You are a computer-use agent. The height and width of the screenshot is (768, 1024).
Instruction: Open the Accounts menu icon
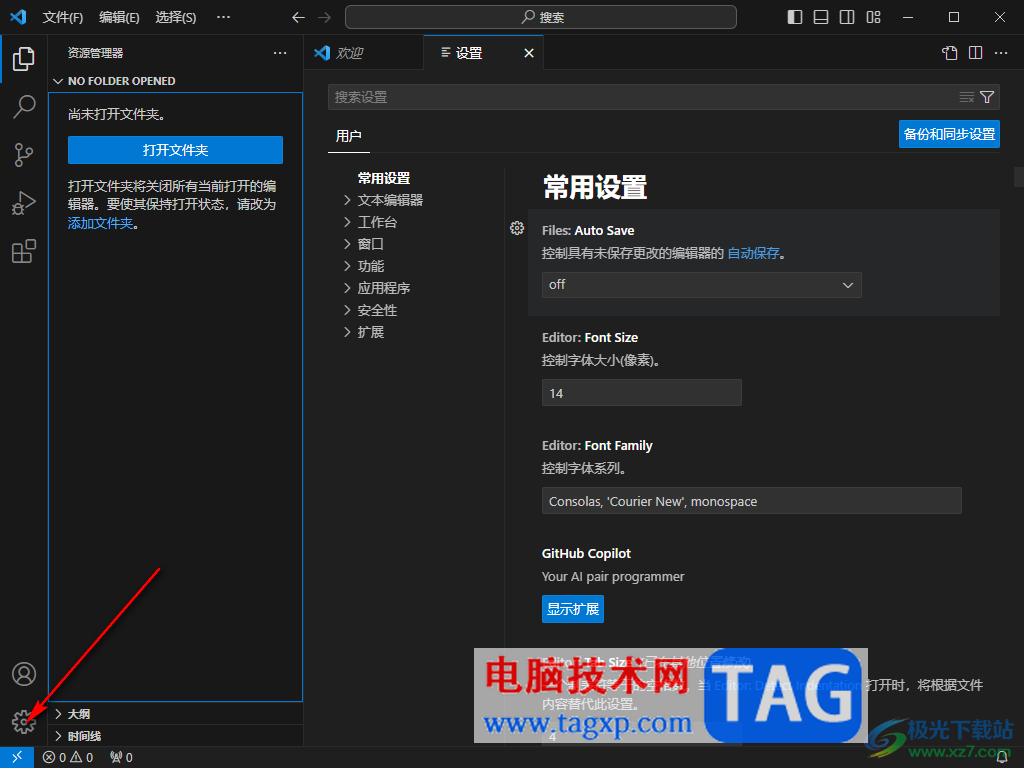click(24, 674)
